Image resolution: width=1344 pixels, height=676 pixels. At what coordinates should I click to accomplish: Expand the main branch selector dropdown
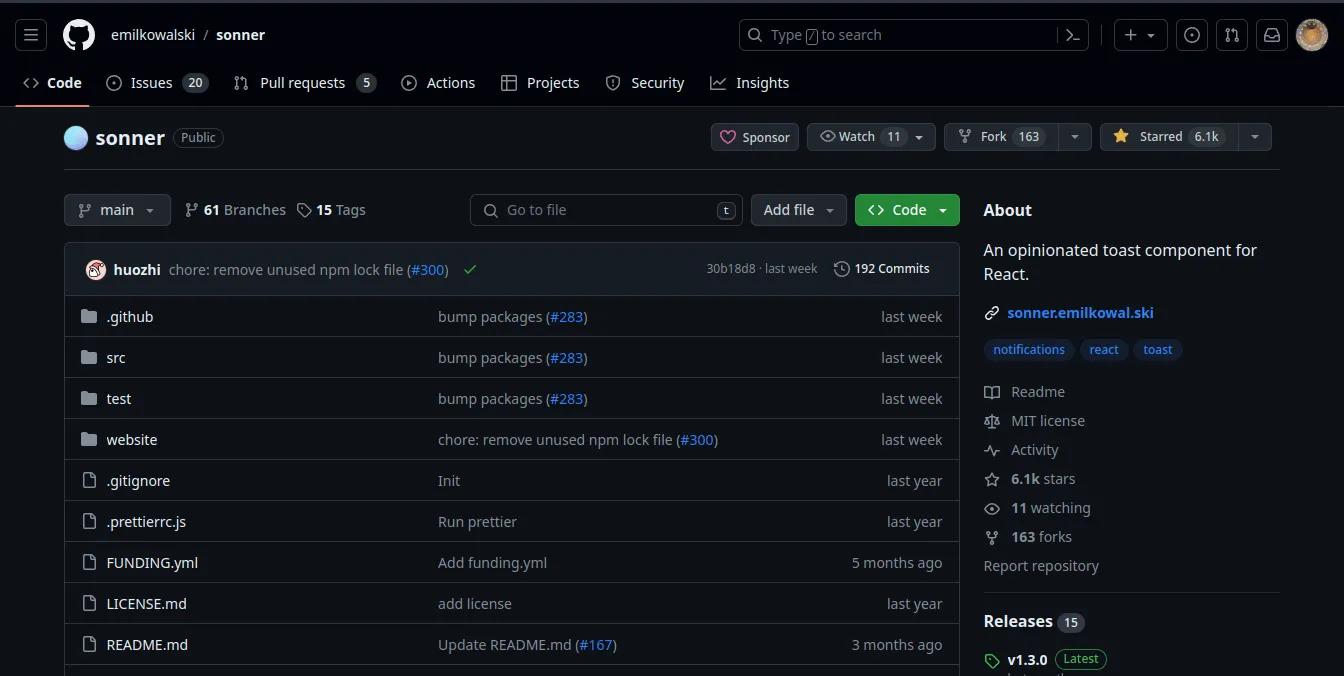[117, 210]
